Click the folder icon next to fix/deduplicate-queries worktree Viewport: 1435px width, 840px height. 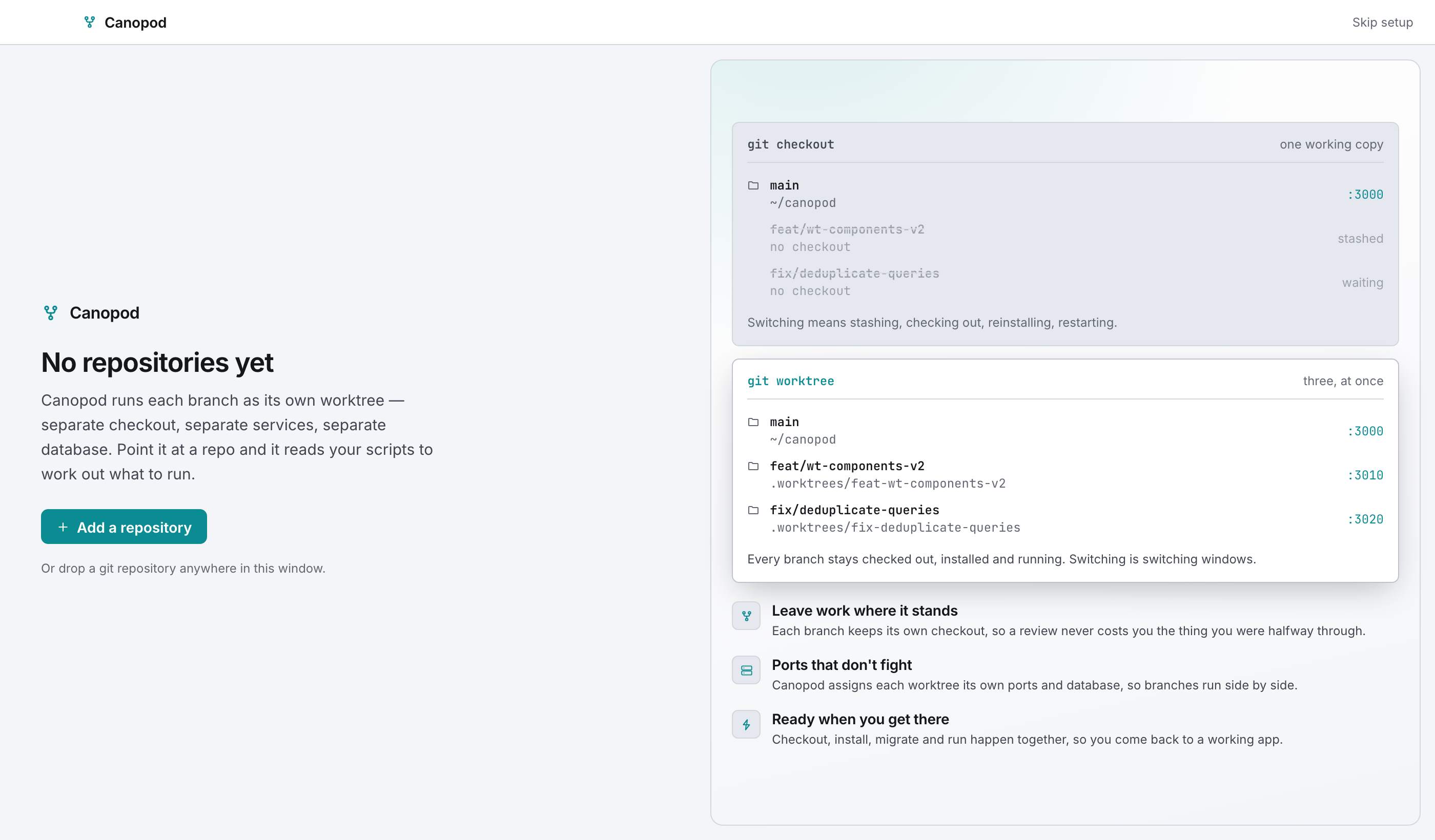753,511
